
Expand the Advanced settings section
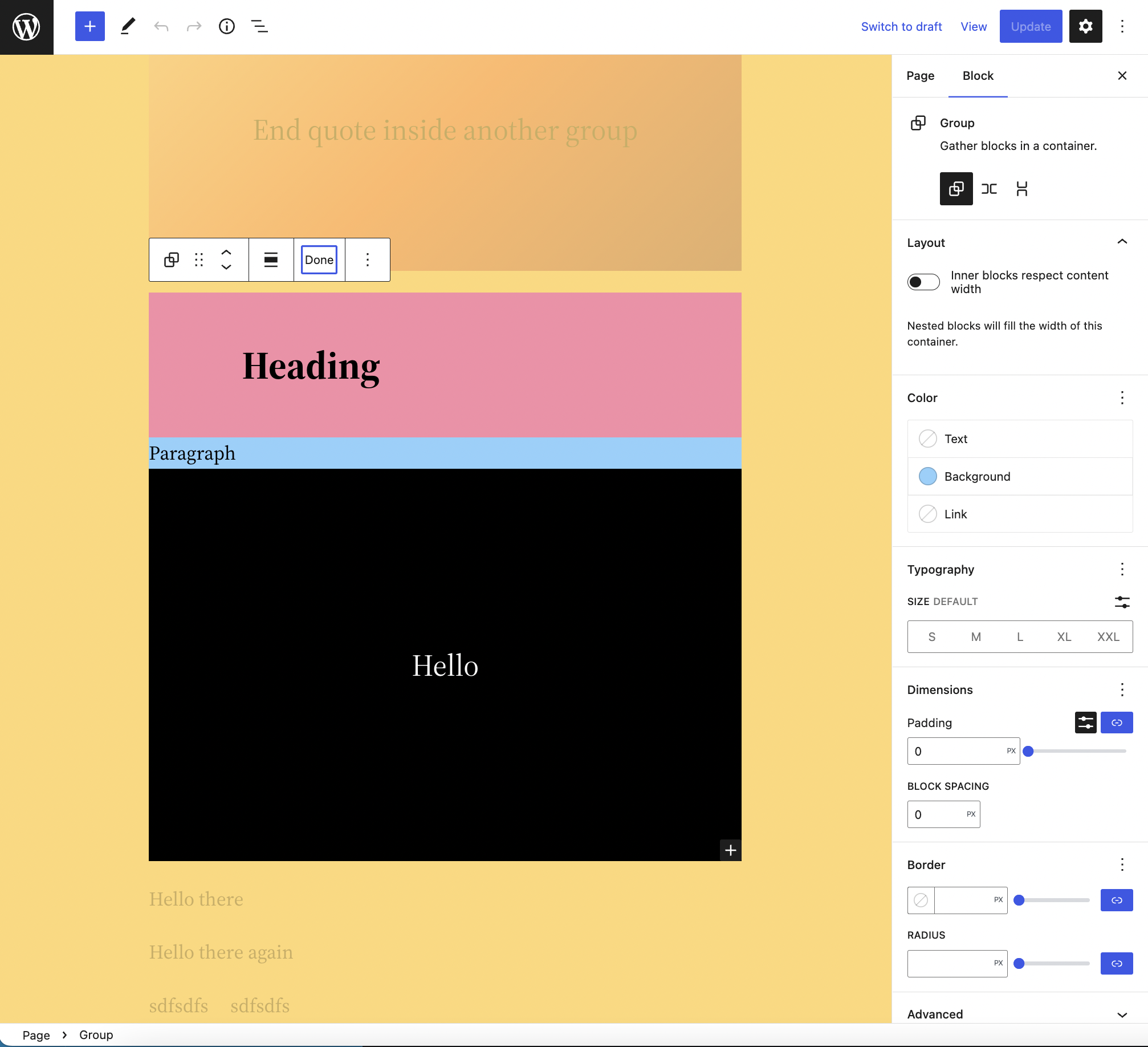(x=1122, y=1014)
